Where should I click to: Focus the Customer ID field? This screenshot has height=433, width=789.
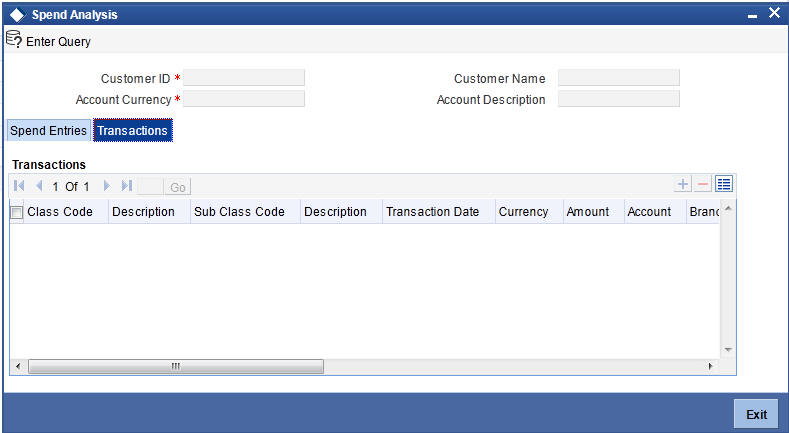click(x=244, y=78)
